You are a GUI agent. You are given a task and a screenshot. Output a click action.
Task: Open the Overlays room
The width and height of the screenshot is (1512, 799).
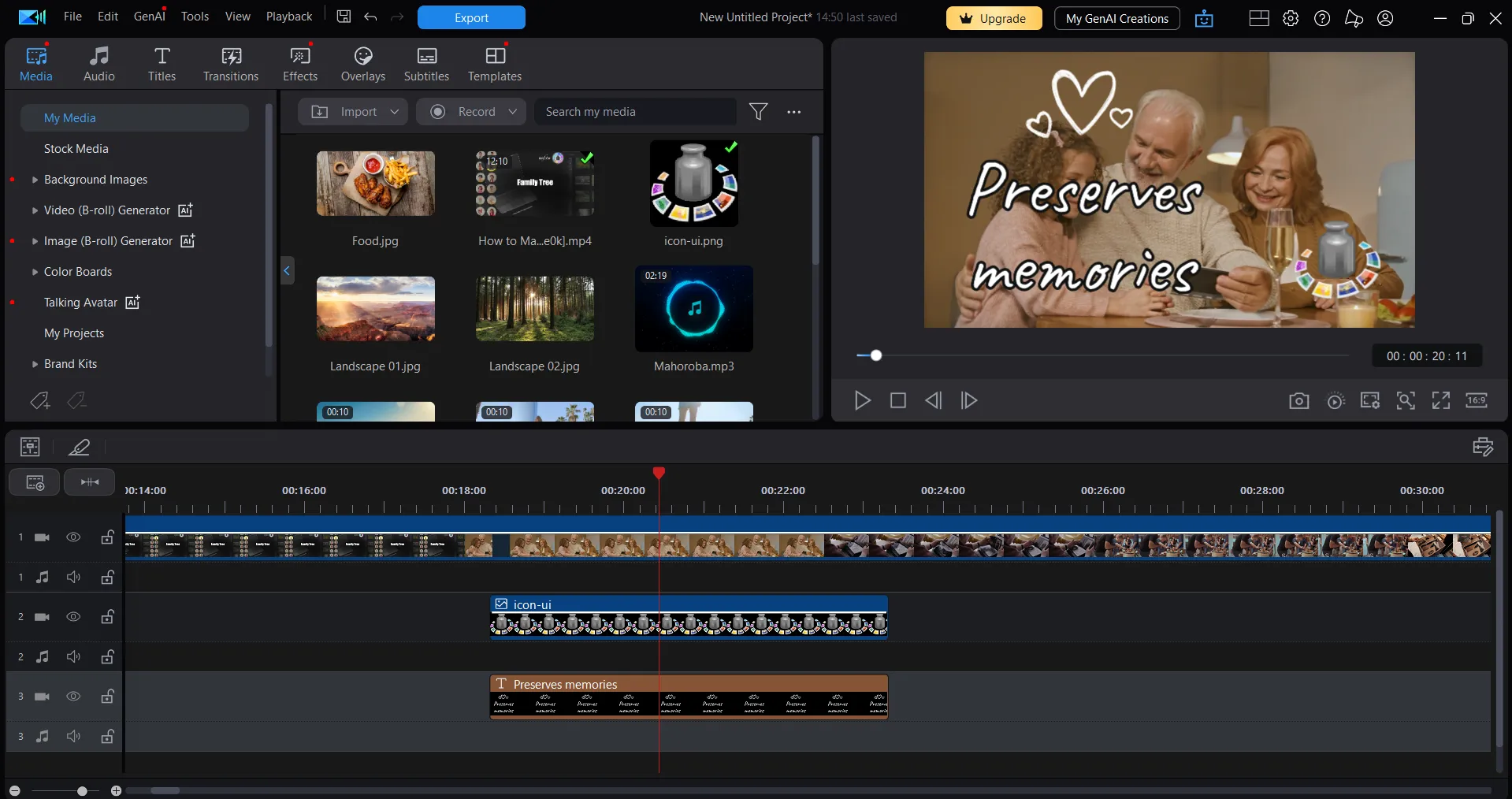pos(362,64)
